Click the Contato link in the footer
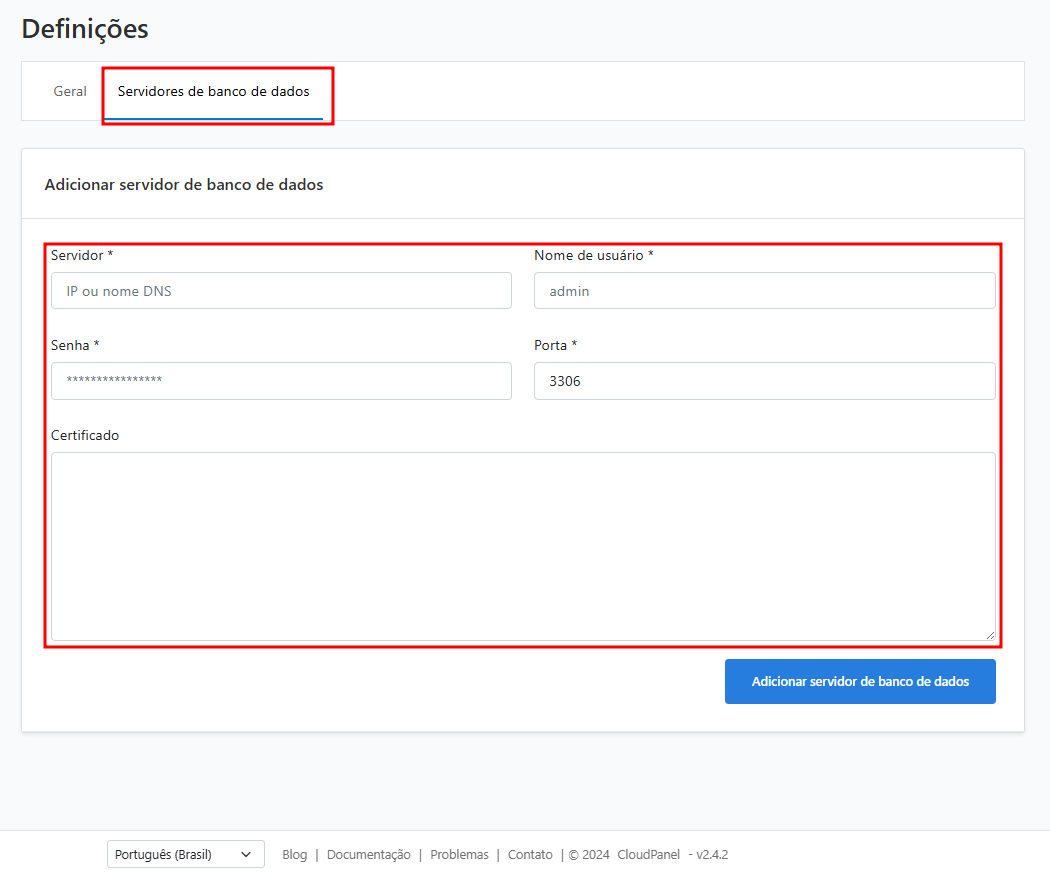 pos(530,854)
